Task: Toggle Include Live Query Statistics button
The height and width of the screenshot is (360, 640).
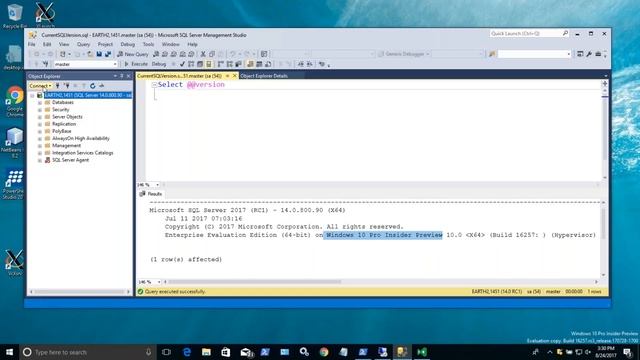Action: click(230, 64)
